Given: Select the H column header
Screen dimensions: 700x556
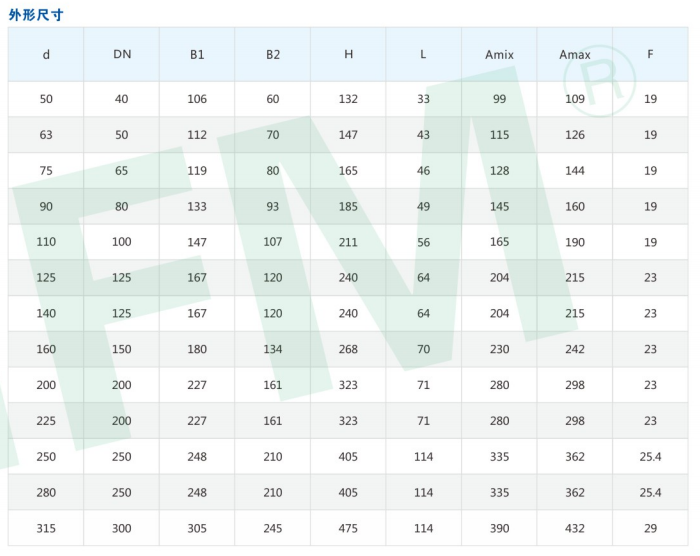Looking at the screenshot, I should [x=348, y=54].
